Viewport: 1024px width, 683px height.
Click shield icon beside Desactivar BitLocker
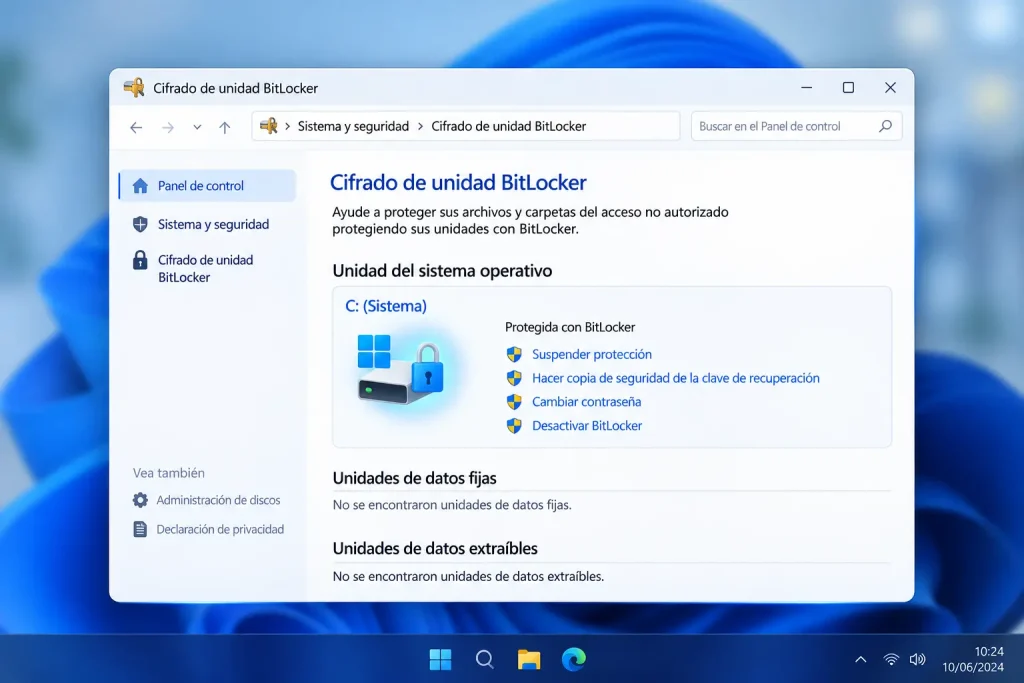click(x=514, y=426)
